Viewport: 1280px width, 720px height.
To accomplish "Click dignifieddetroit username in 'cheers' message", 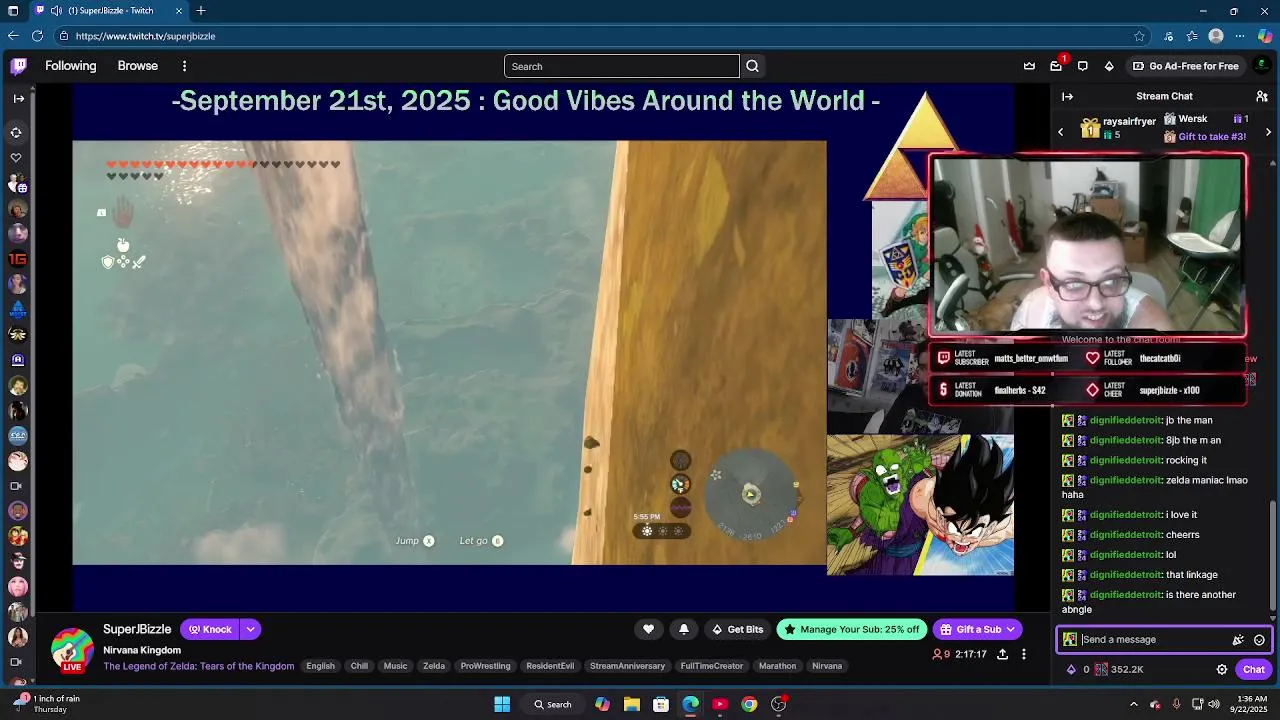I will 1125,535.
